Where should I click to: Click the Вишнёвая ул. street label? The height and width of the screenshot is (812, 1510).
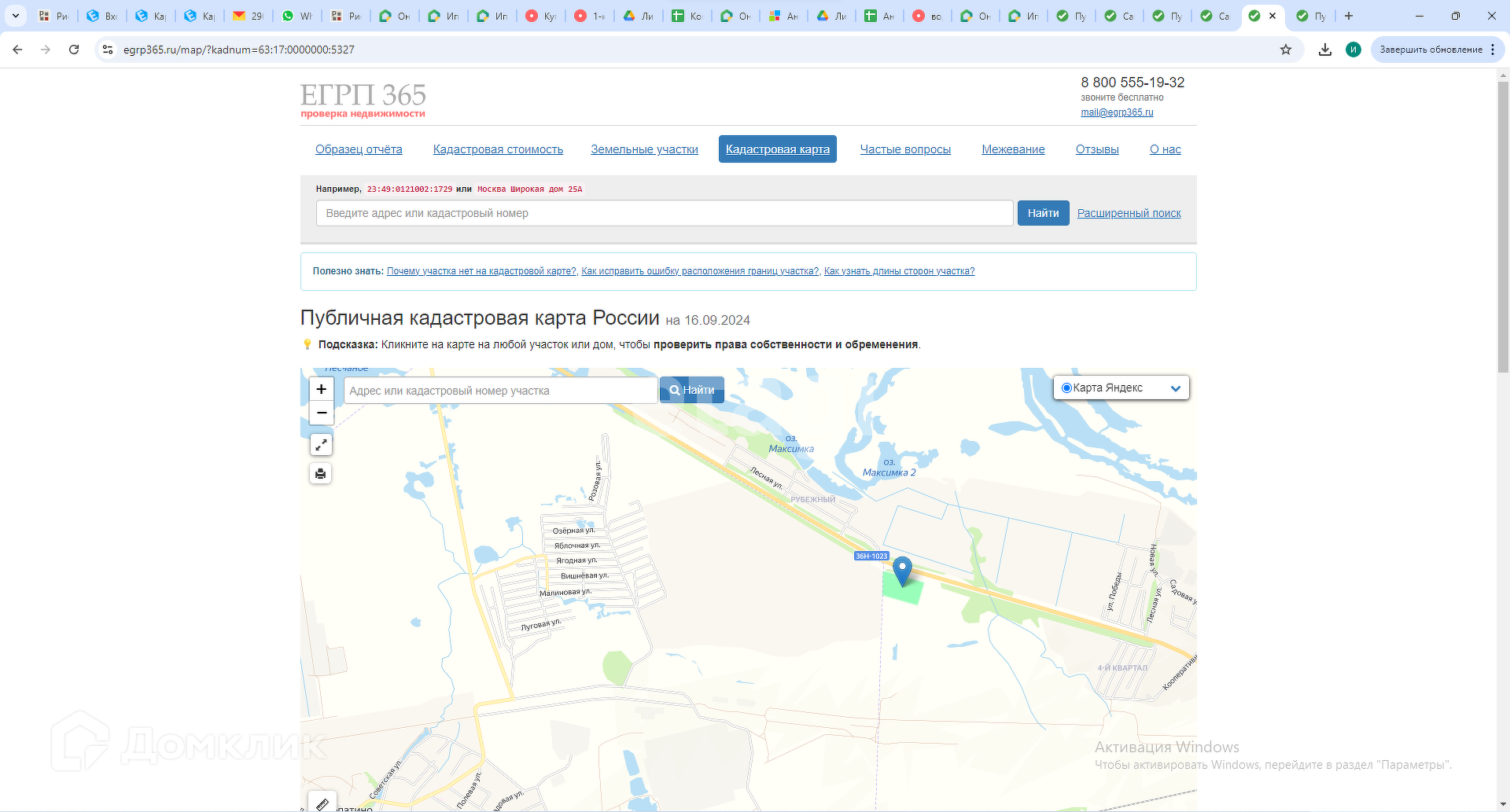point(584,576)
